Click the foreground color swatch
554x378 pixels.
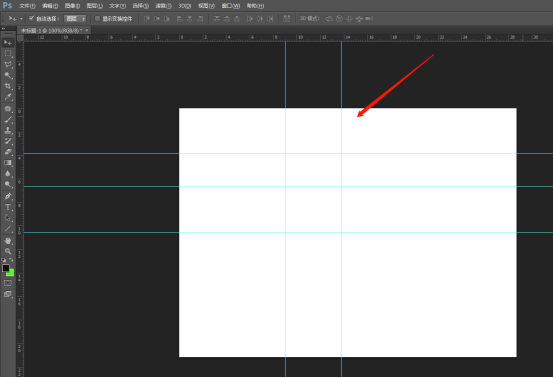pos(6,268)
